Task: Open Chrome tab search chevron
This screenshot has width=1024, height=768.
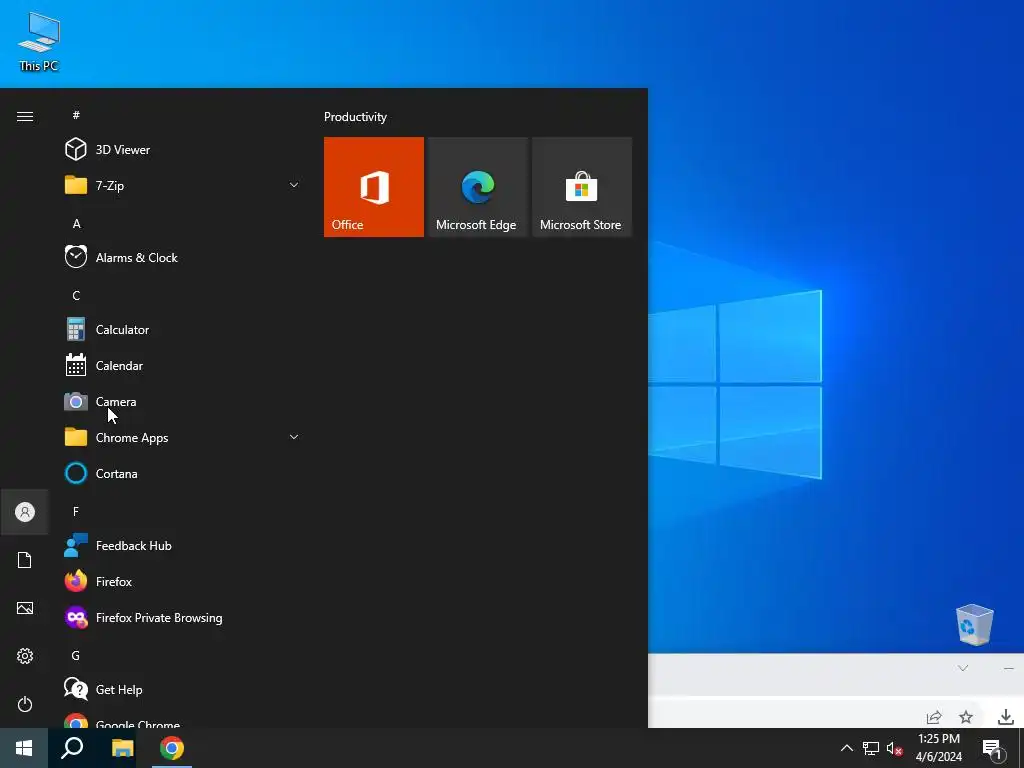Action: pos(963,668)
